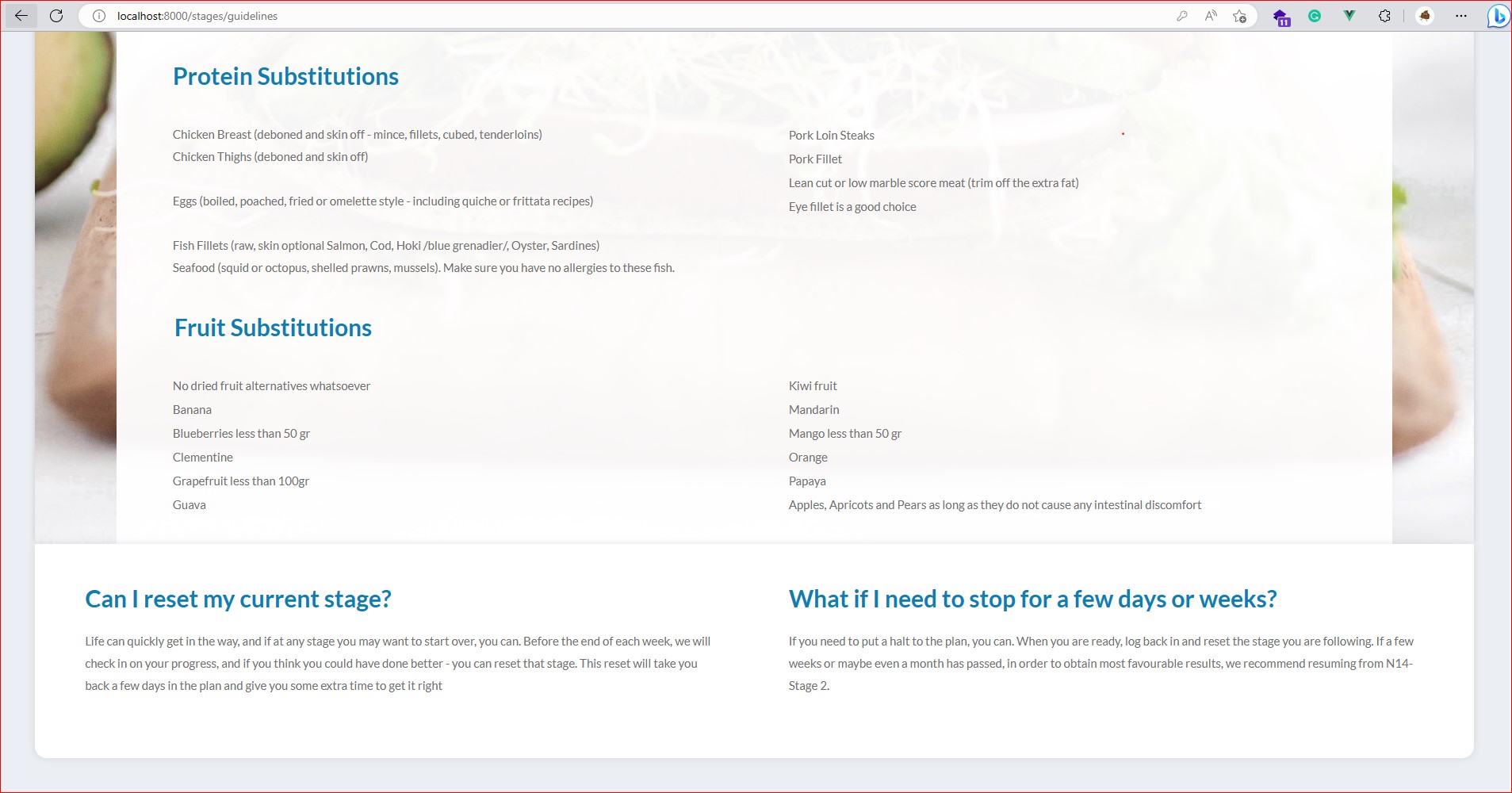
Task: Click the 'Can I reset my current stage?' heading
Action: (238, 600)
